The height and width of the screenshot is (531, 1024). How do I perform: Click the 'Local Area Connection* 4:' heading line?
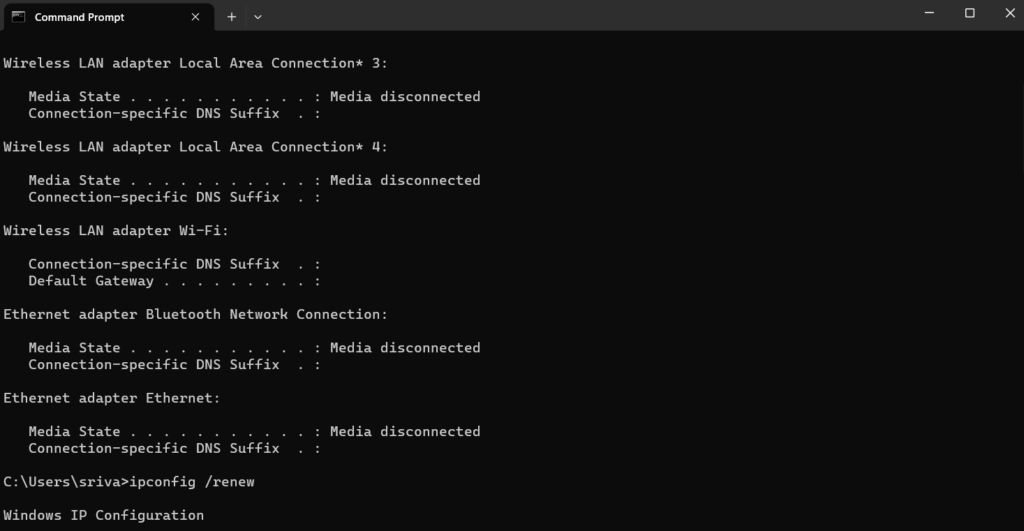pyautogui.click(x=195, y=147)
